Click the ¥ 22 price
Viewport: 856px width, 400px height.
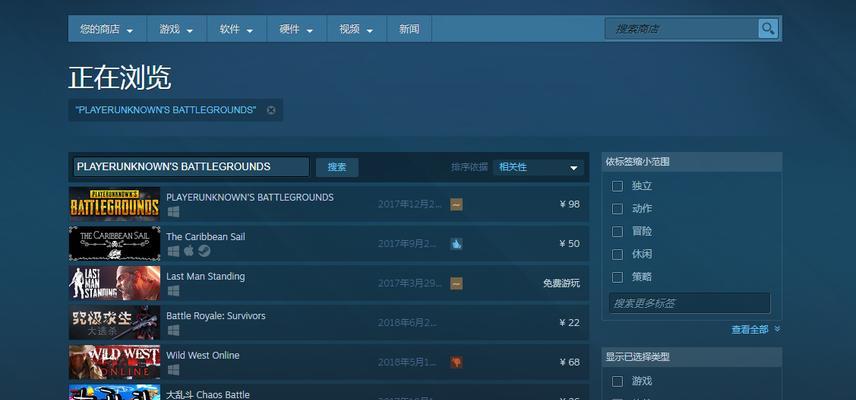point(569,323)
